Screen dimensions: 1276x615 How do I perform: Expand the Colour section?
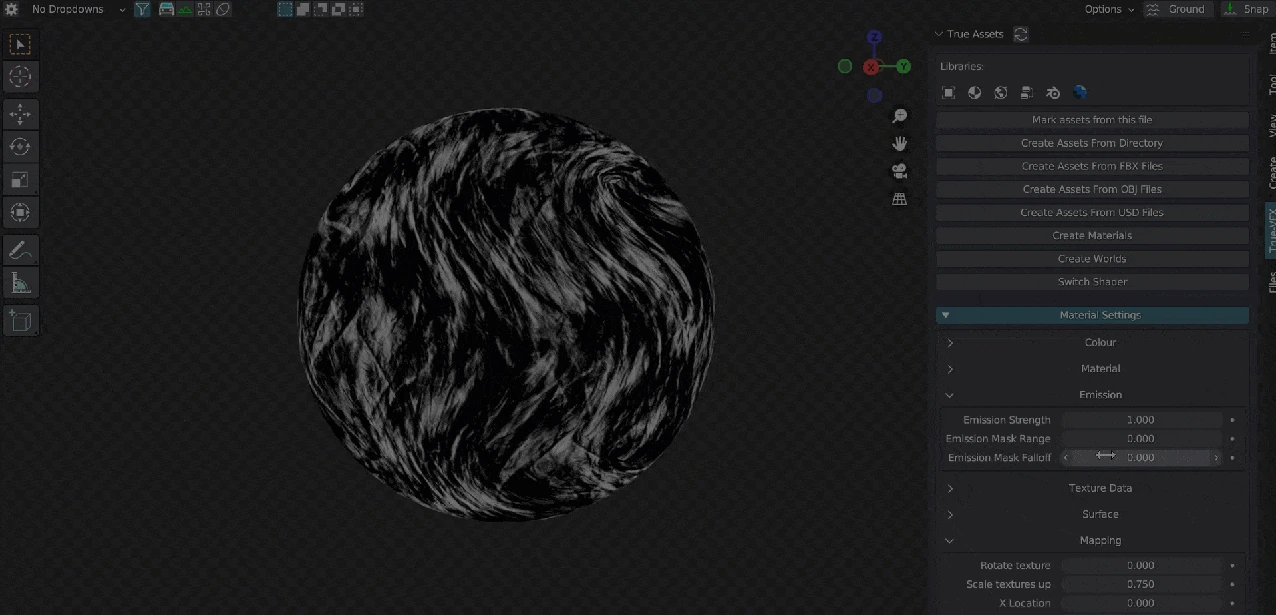pyautogui.click(x=1099, y=342)
